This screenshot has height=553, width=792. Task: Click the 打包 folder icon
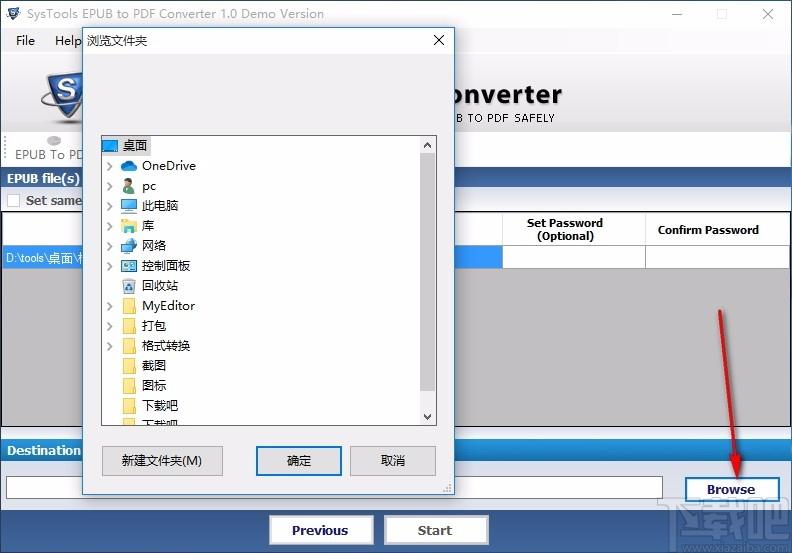pos(129,326)
